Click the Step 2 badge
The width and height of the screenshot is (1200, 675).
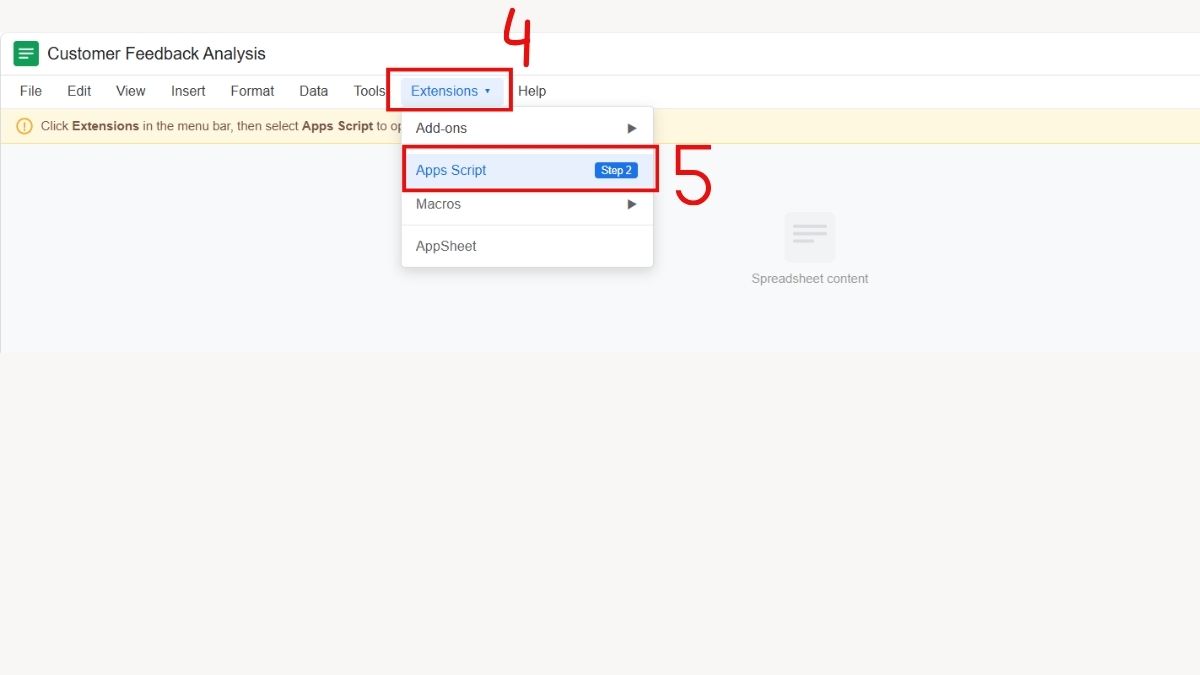click(616, 170)
